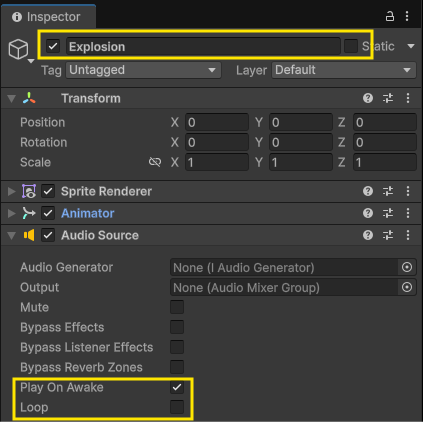
Task: Click the Rotation Y field
Action: click(x=301, y=142)
